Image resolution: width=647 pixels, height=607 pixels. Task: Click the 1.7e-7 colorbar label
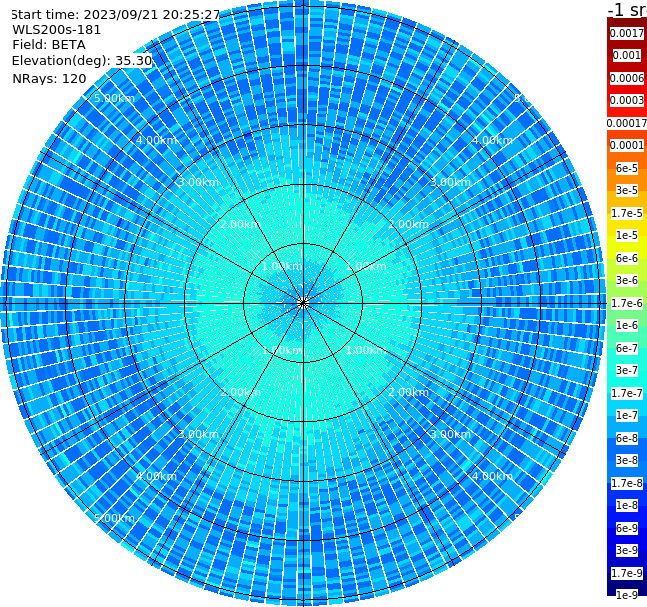click(x=627, y=393)
